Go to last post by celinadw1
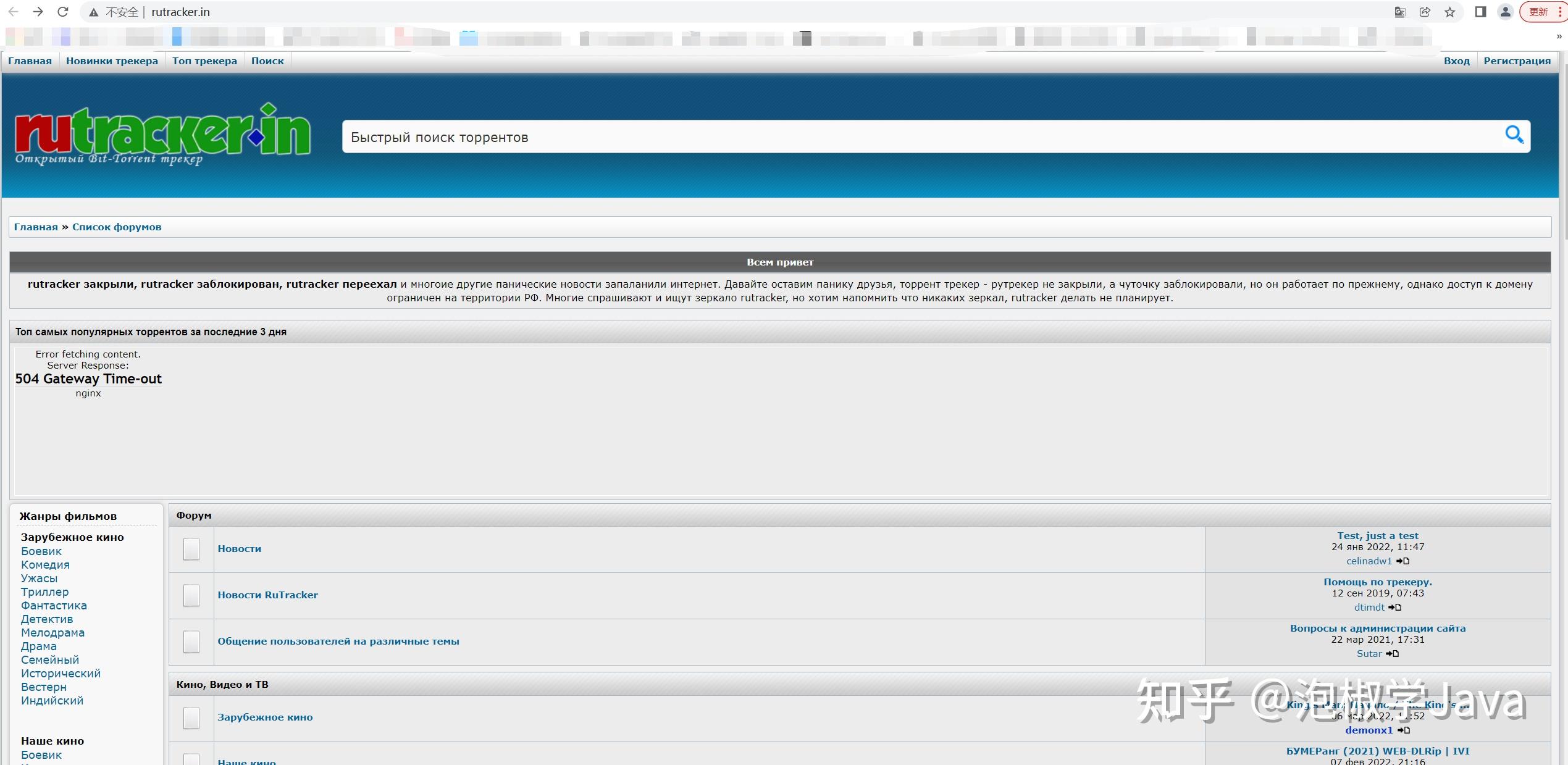Viewport: 1568px width, 765px height. pyautogui.click(x=1402, y=561)
